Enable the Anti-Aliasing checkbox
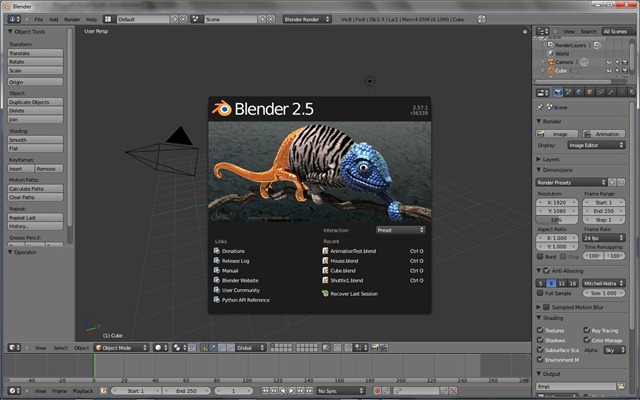Image resolution: width=640 pixels, height=400 pixels. coord(547,271)
